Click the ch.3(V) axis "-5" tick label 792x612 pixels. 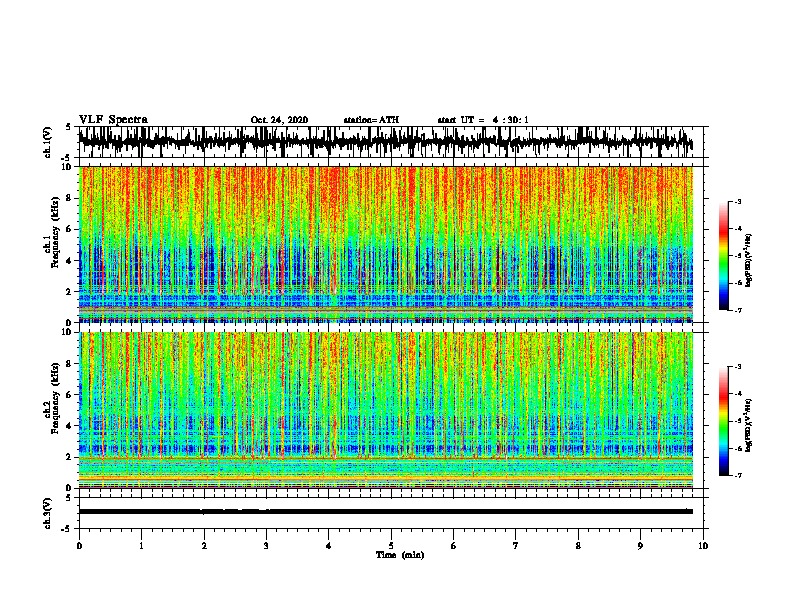click(x=68, y=529)
